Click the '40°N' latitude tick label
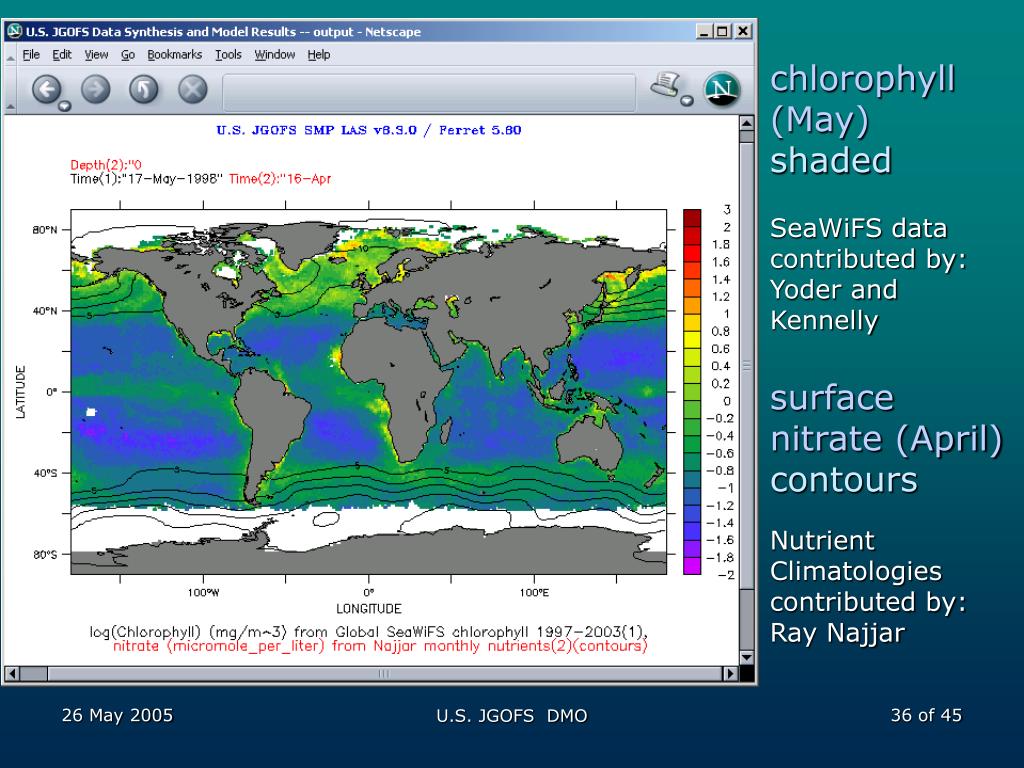This screenshot has height=768, width=1024. (x=44, y=311)
